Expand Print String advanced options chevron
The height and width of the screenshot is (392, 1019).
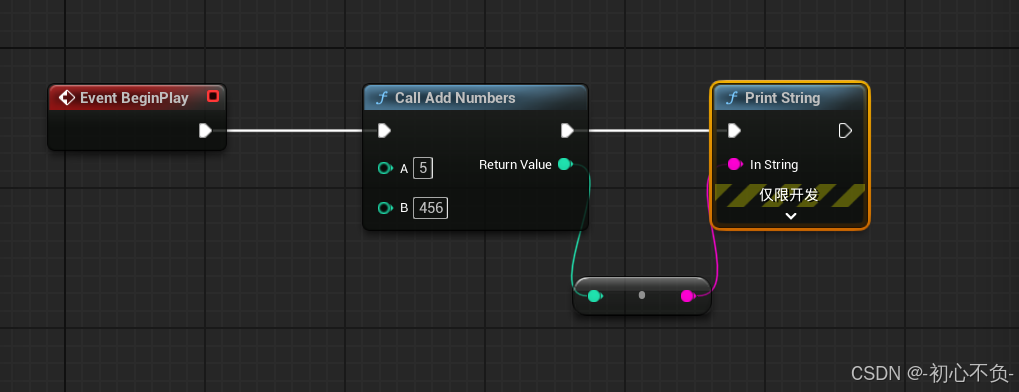tap(790, 216)
